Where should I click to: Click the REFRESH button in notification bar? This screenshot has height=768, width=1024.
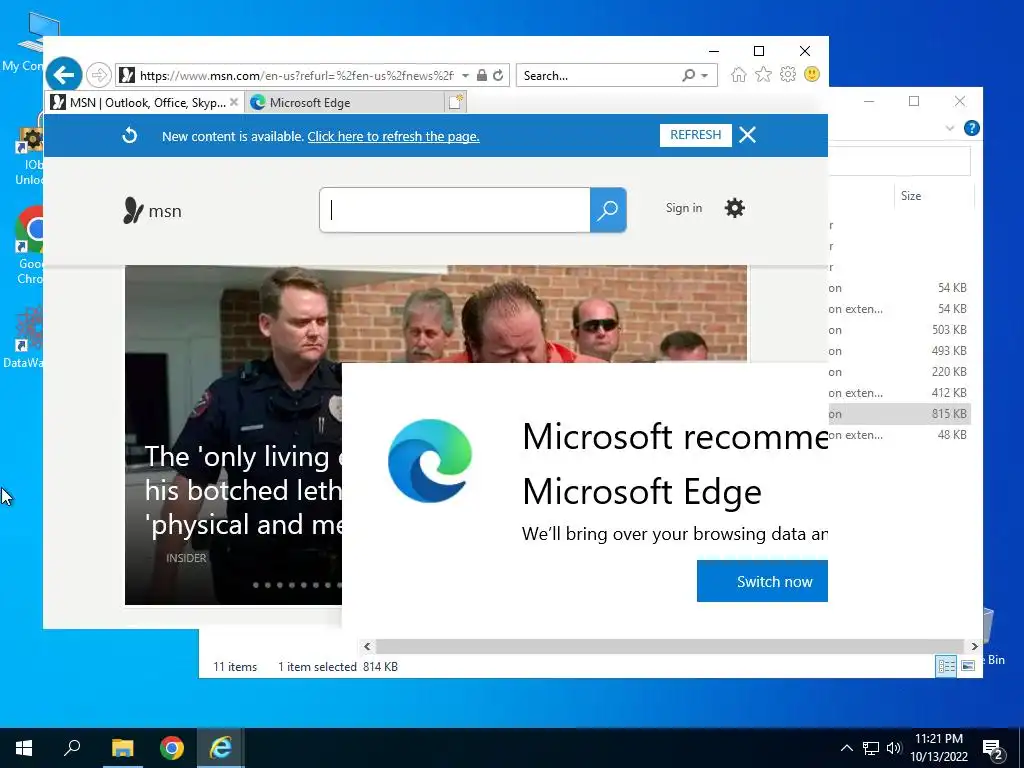(x=696, y=135)
